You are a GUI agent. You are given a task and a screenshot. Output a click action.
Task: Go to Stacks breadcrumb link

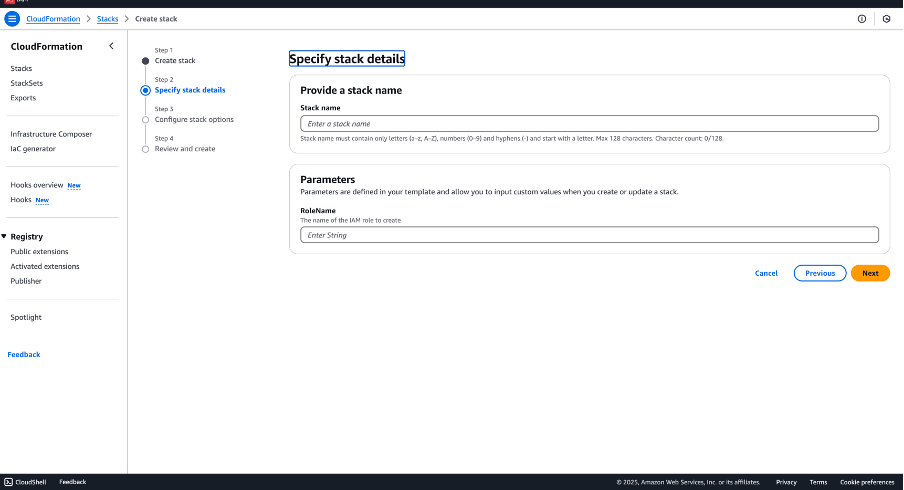tap(107, 19)
